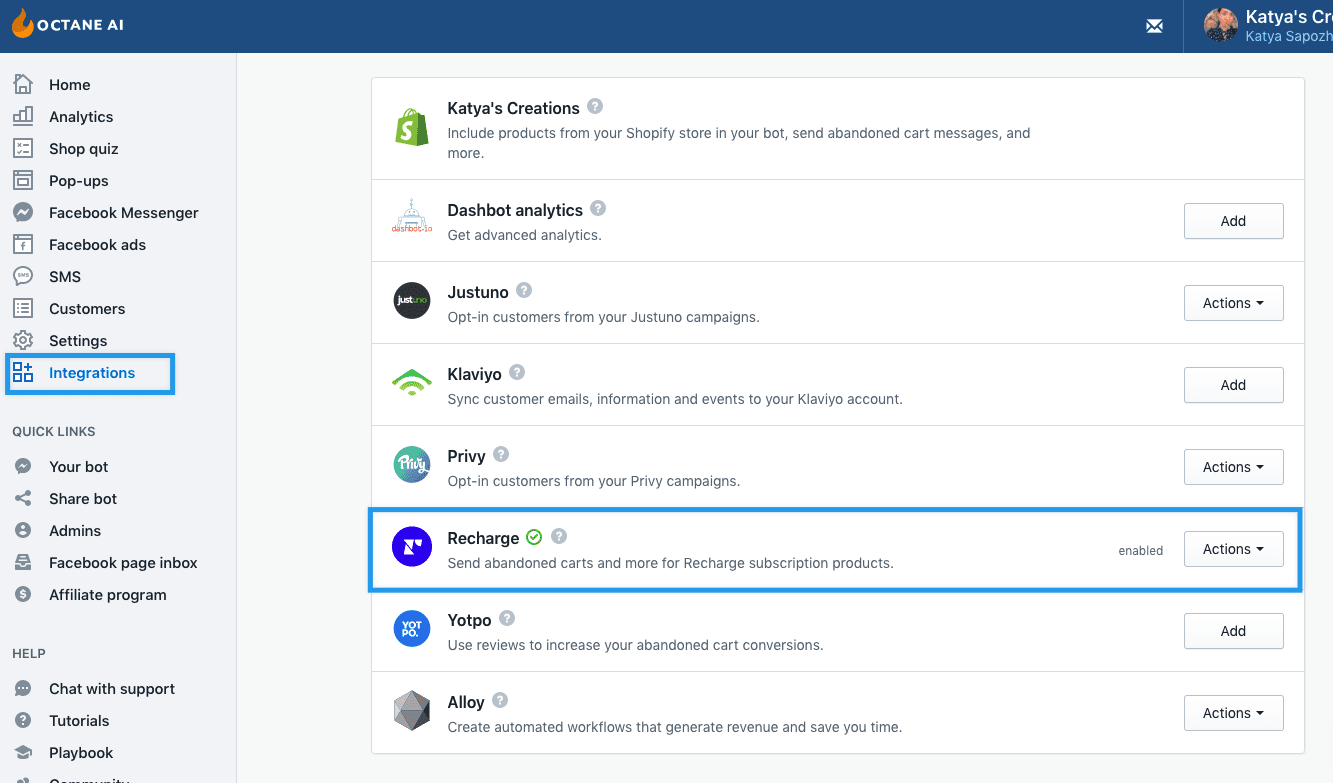Open Affiliate program link
This screenshot has width=1333, height=783.
(x=107, y=595)
